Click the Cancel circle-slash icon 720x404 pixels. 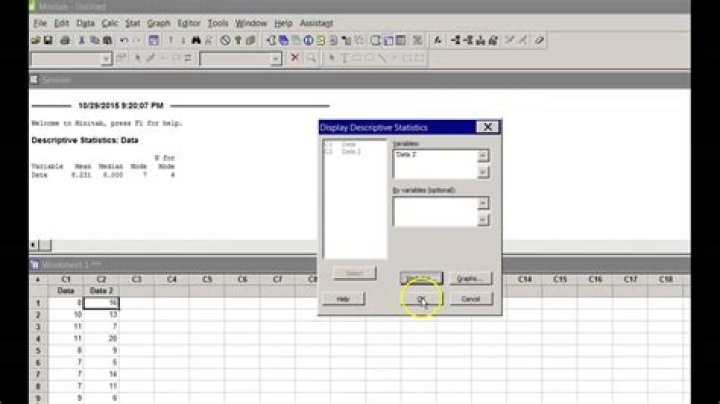(225, 40)
